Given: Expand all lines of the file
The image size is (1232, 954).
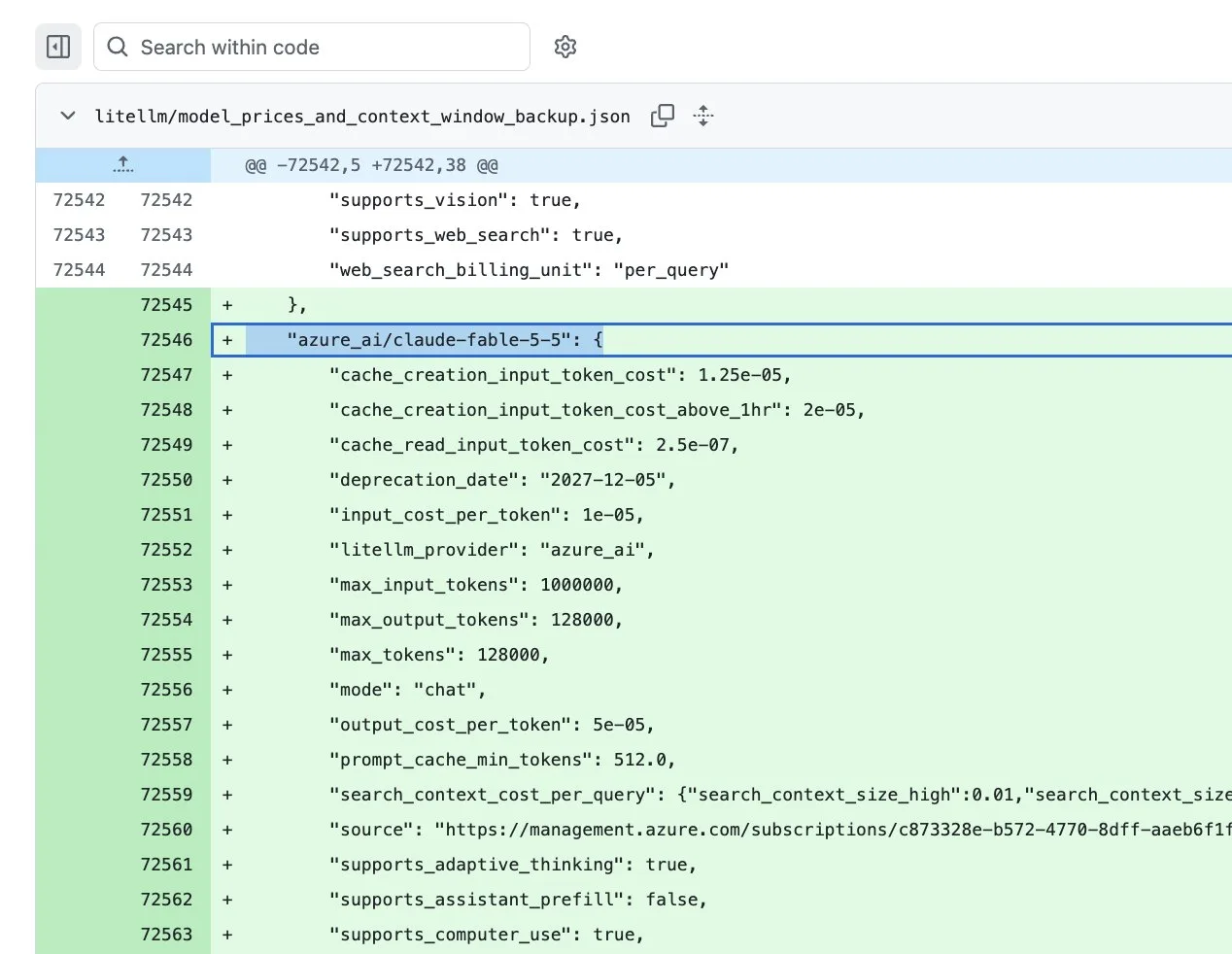Looking at the screenshot, I should tap(703, 116).
